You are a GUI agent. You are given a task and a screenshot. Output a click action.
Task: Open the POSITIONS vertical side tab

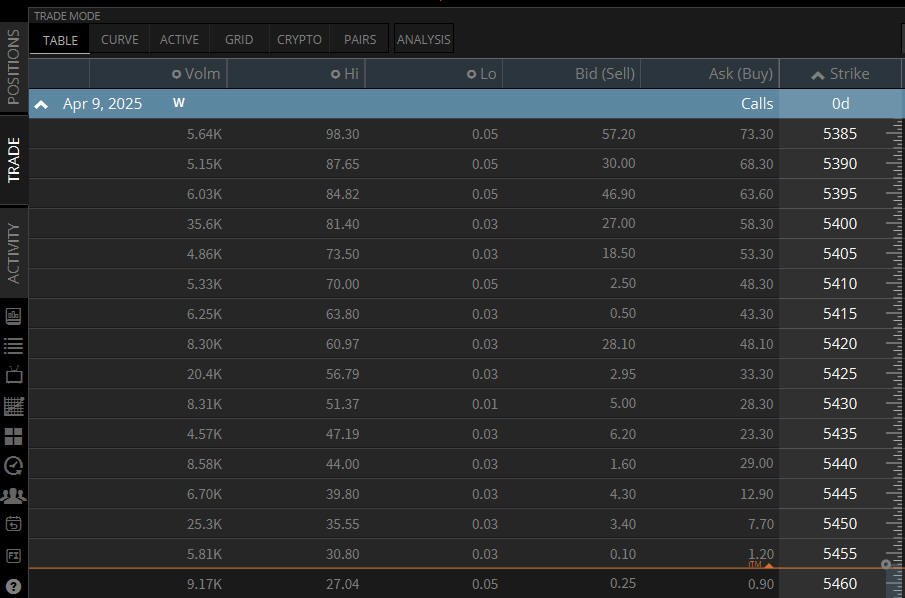click(14, 67)
